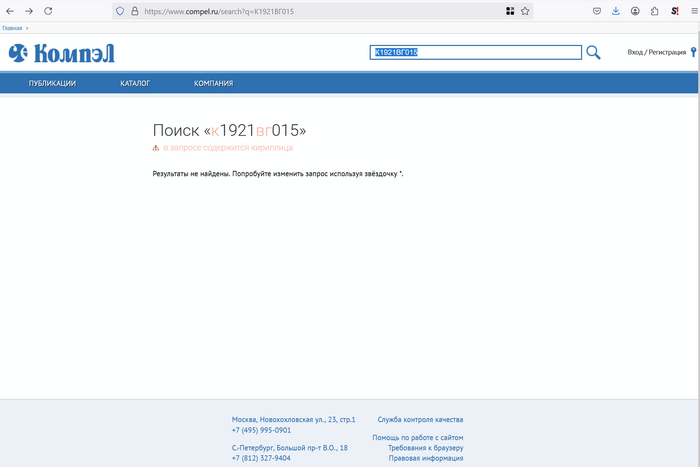This screenshot has height=467, width=700.
Task: Click the search field containing K1921ВГ015
Action: coord(475,52)
